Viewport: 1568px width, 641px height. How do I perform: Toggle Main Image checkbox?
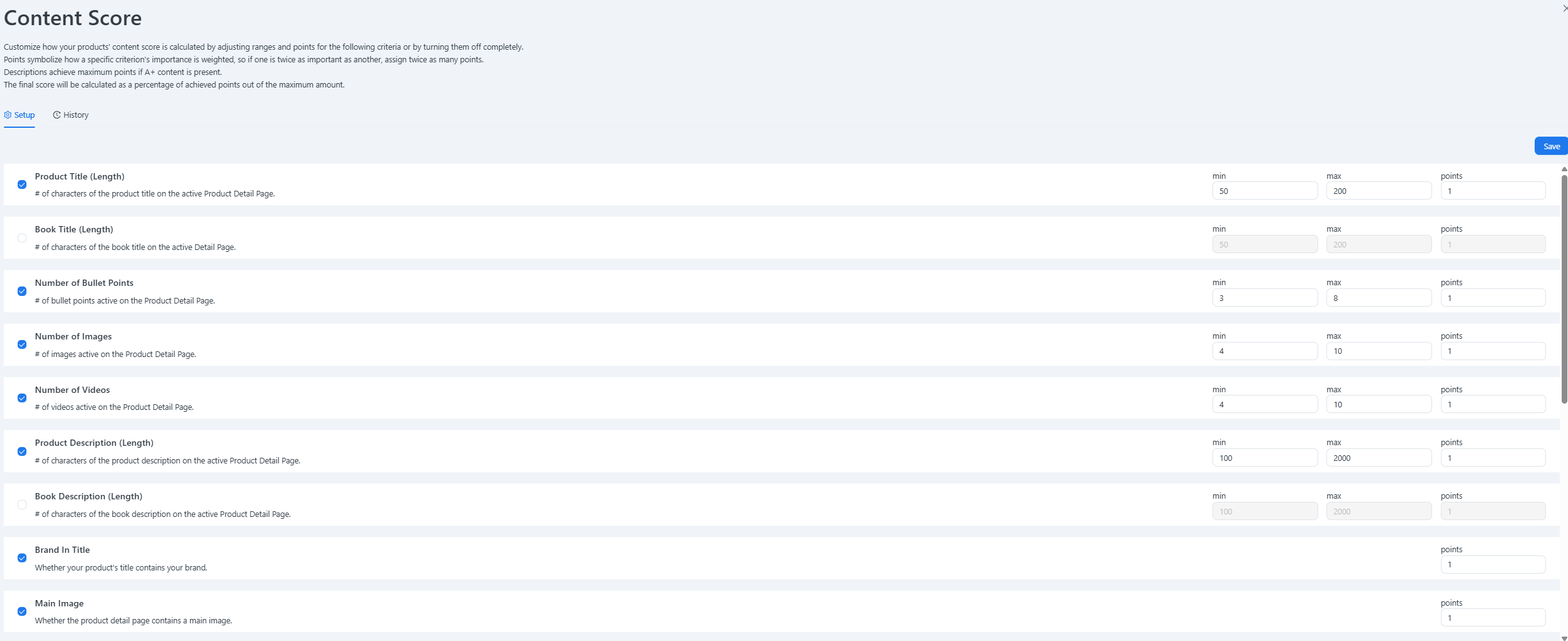tap(22, 611)
